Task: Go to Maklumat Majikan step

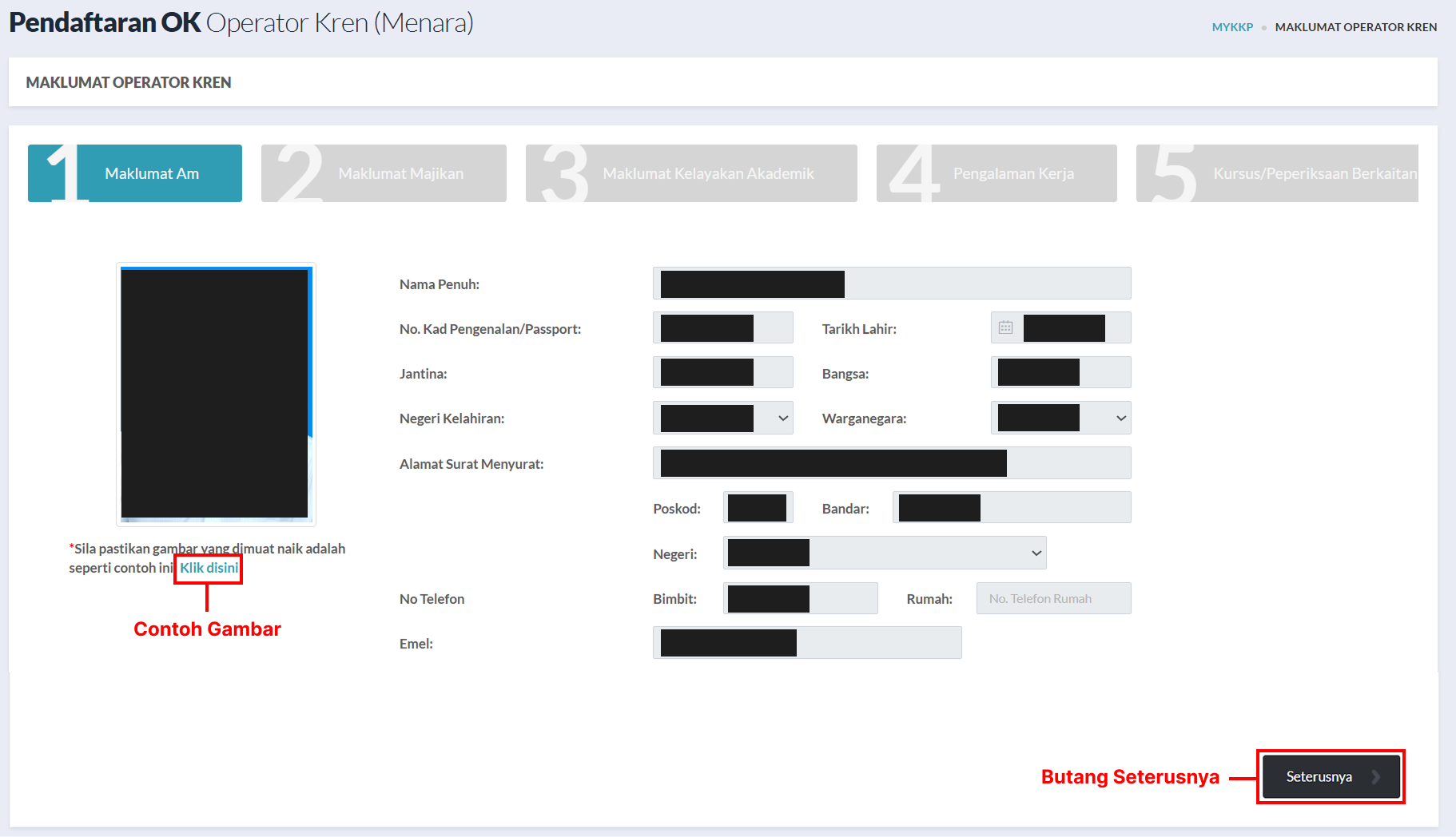Action: [384, 173]
